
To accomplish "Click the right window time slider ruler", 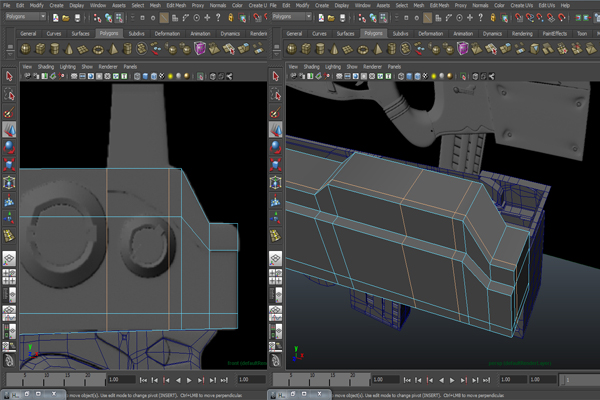I will pyautogui.click(x=322, y=379).
